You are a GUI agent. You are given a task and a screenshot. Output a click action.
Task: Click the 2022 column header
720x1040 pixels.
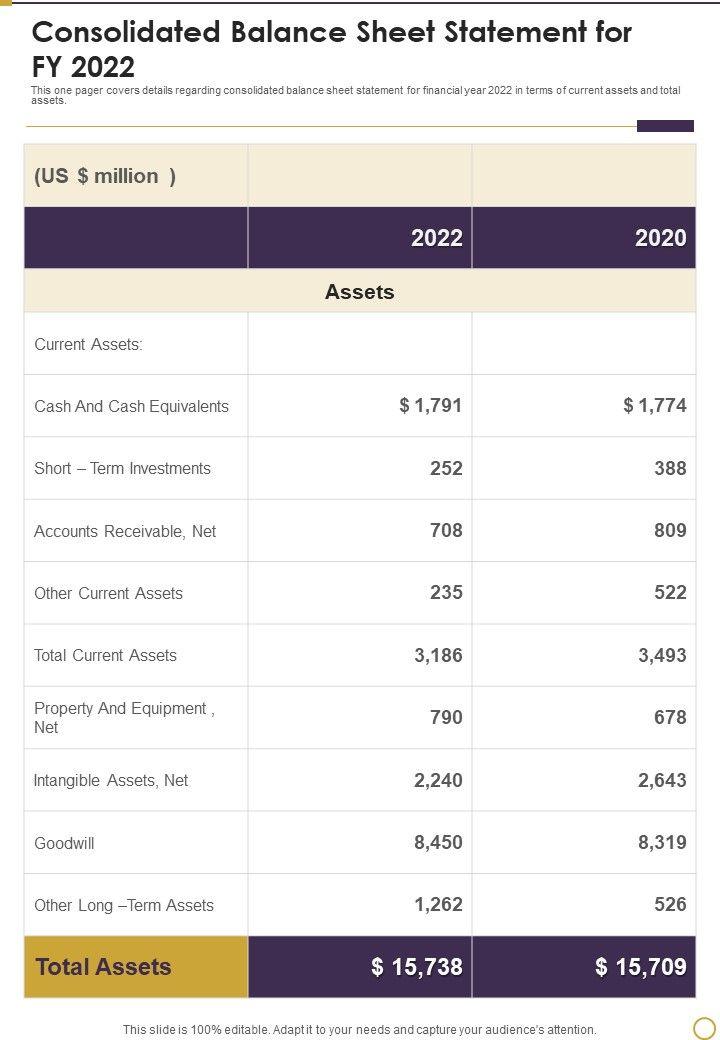[437, 238]
